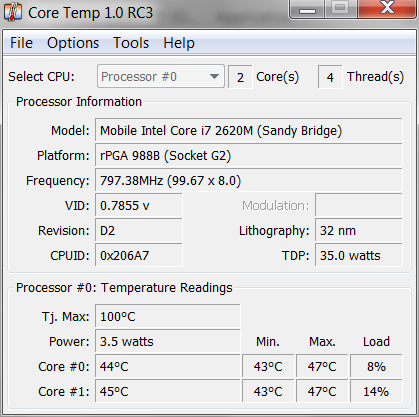This screenshot has width=419, height=417.
Task: Open the Help menu
Action: [179, 43]
